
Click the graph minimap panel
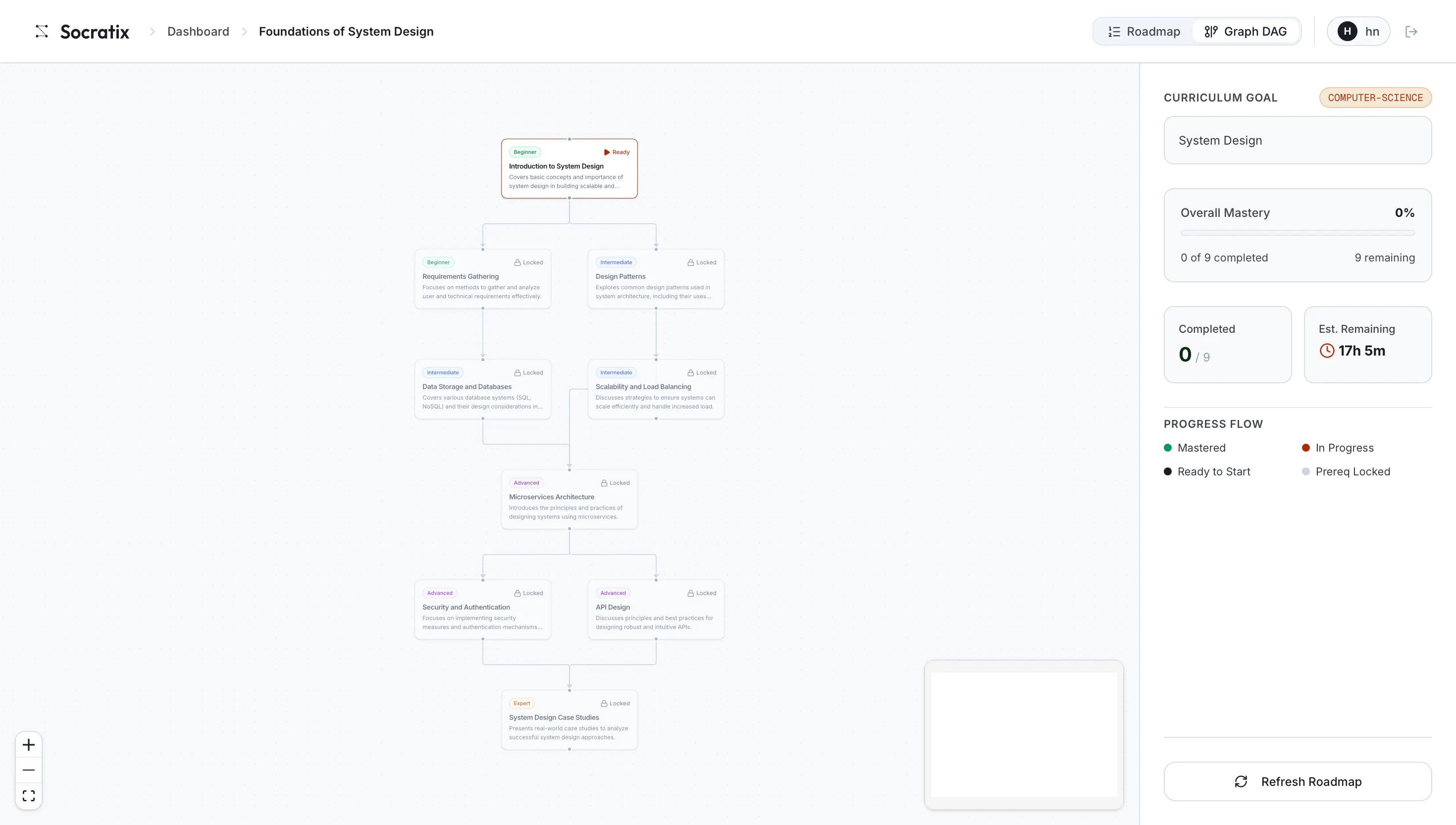1024,734
